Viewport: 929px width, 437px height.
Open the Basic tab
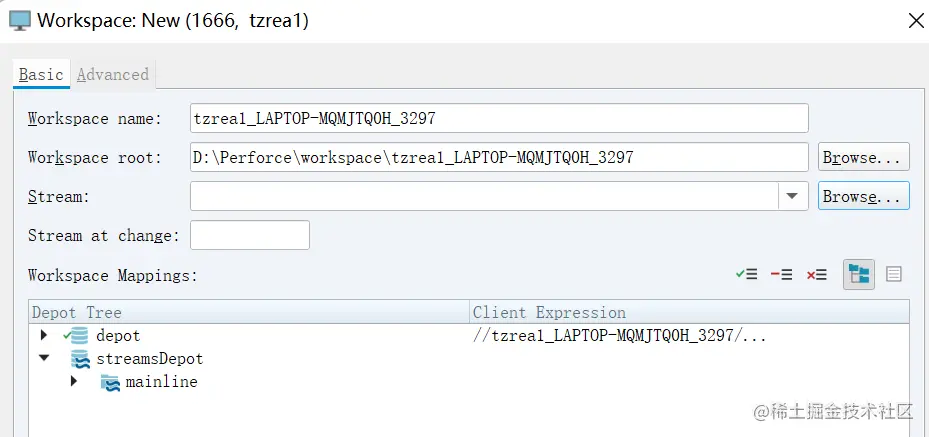point(41,75)
